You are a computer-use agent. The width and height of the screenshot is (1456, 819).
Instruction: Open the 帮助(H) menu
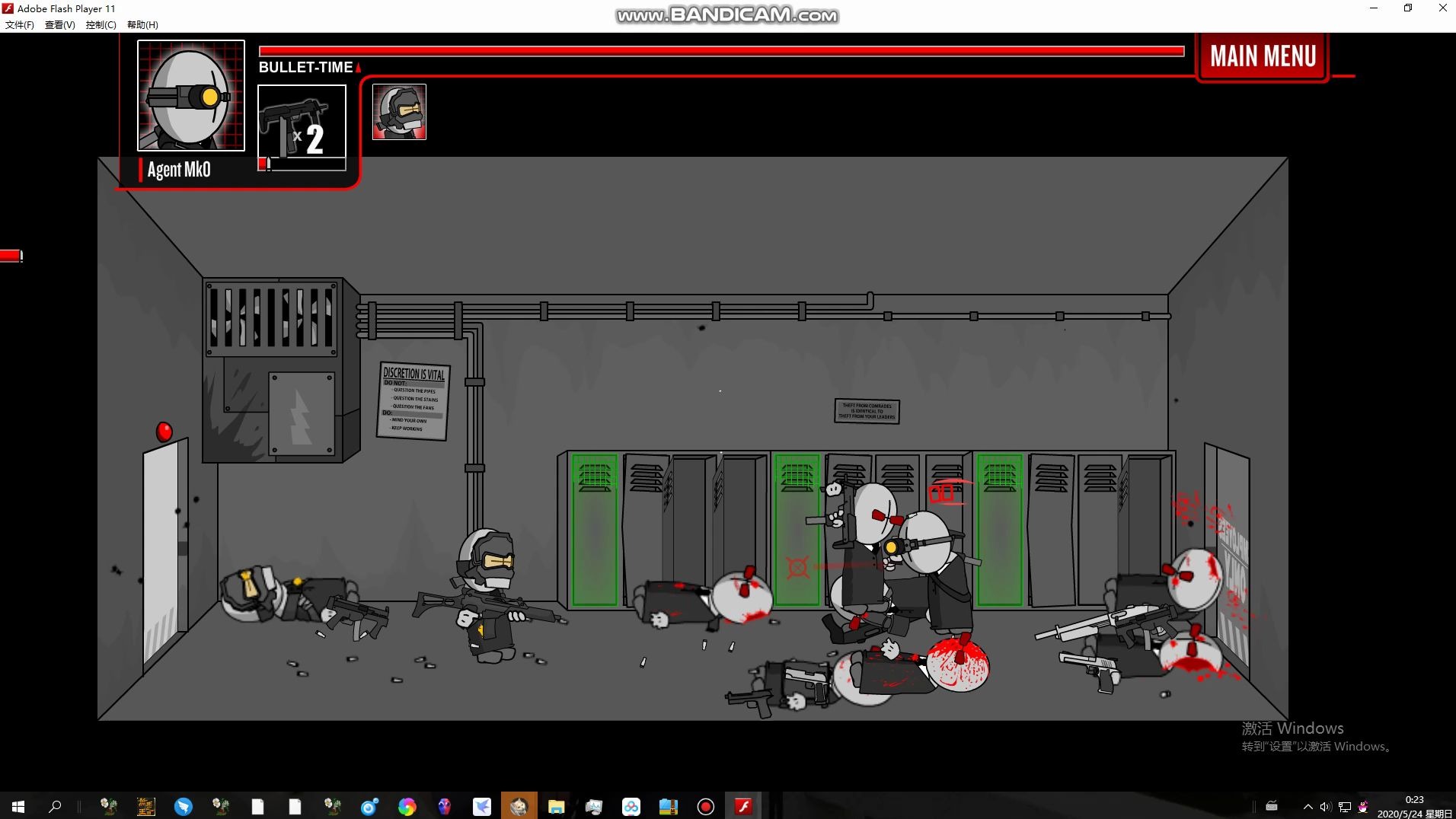[142, 24]
